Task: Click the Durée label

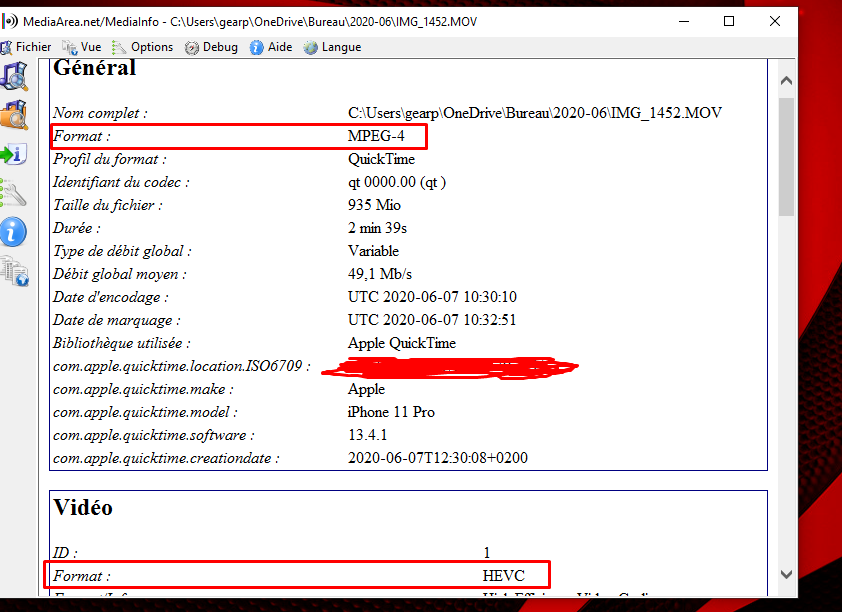Action: coord(77,229)
